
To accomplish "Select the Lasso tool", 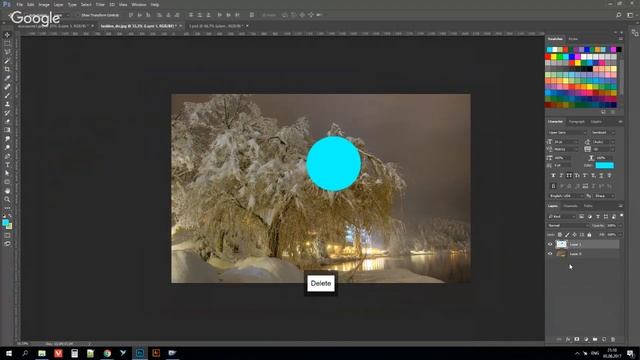I will tap(7, 52).
